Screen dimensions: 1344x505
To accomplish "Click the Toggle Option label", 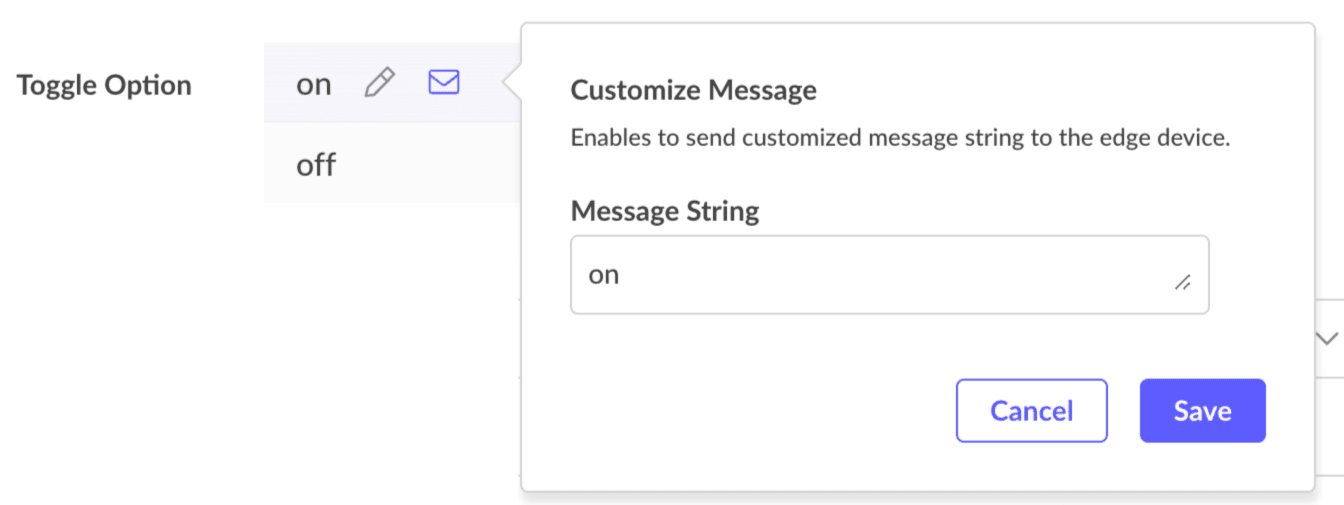I will [104, 85].
